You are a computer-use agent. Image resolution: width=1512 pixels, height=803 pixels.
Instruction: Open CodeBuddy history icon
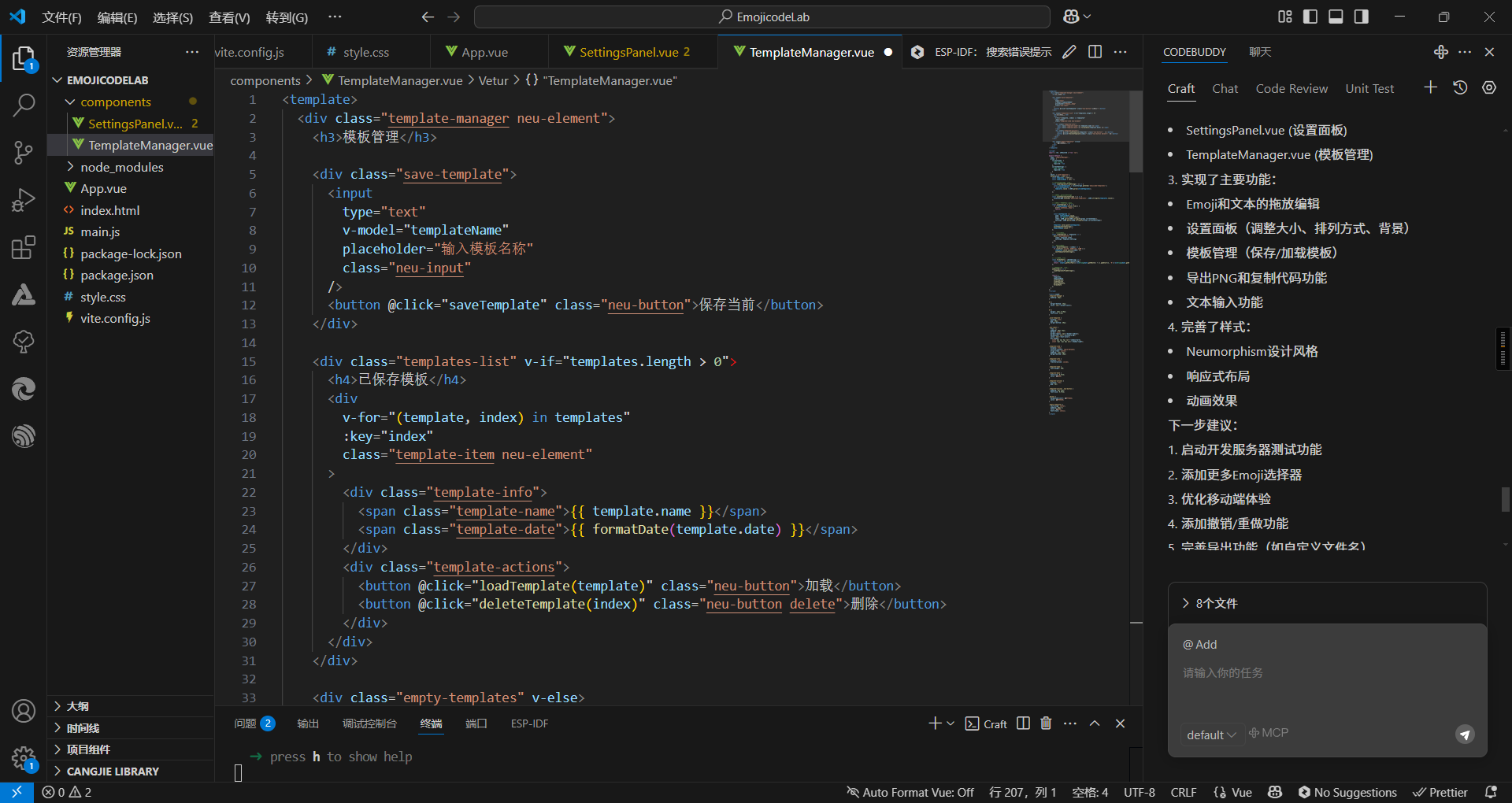pos(1460,88)
